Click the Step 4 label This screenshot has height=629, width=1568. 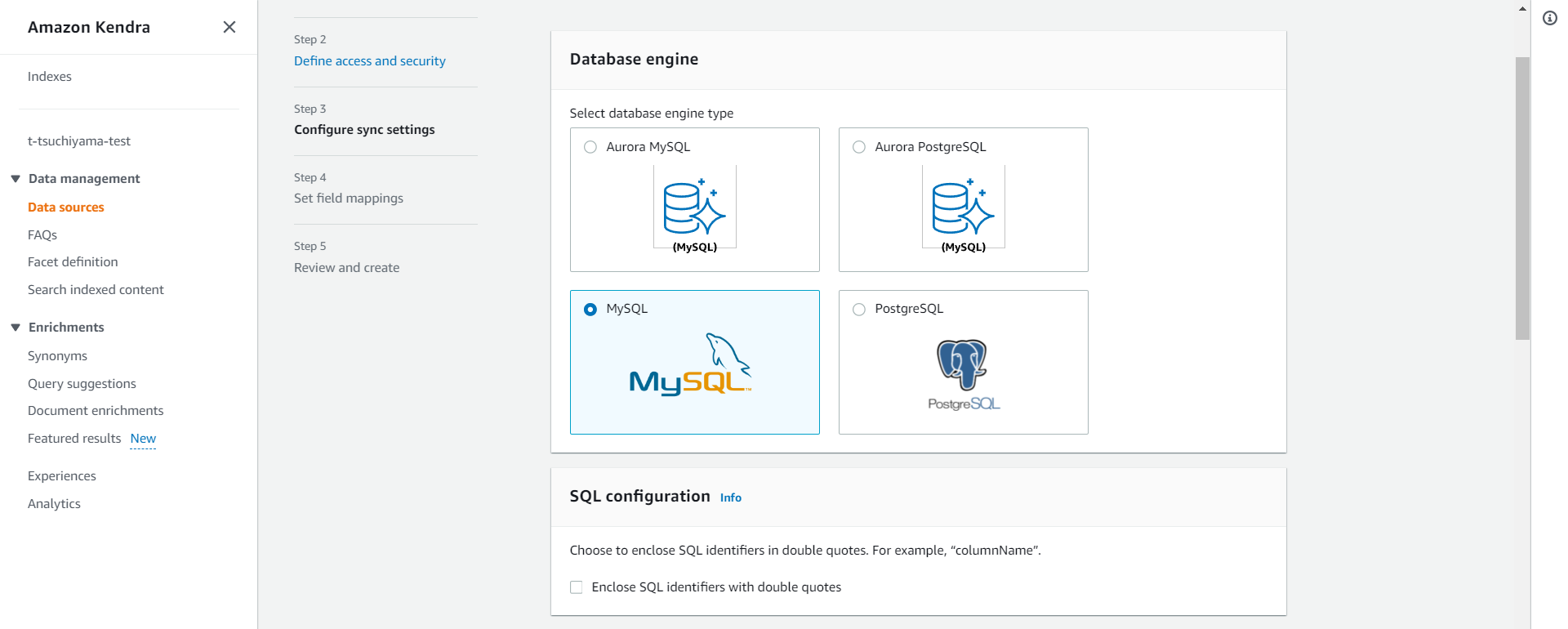point(310,177)
